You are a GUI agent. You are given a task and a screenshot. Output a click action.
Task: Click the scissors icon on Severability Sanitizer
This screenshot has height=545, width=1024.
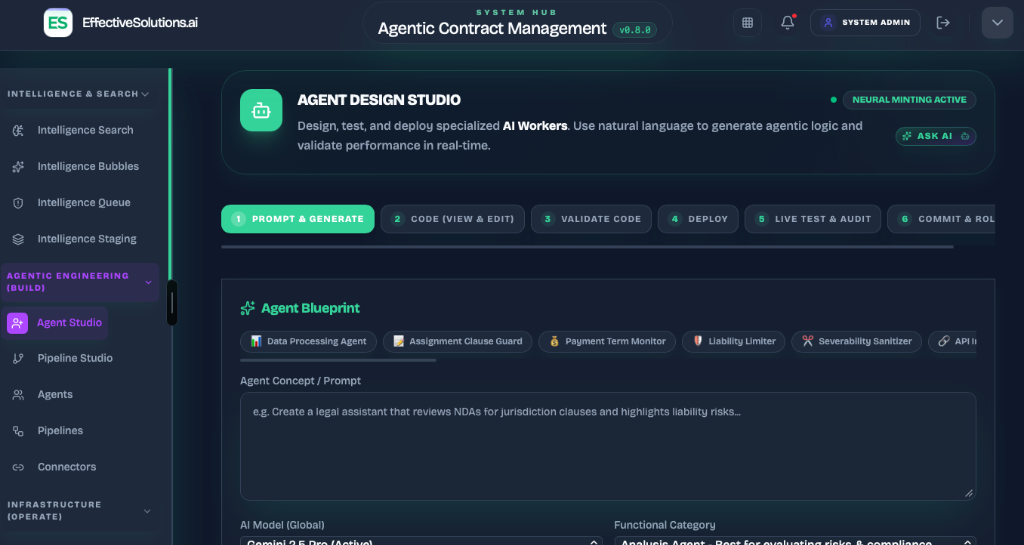808,341
